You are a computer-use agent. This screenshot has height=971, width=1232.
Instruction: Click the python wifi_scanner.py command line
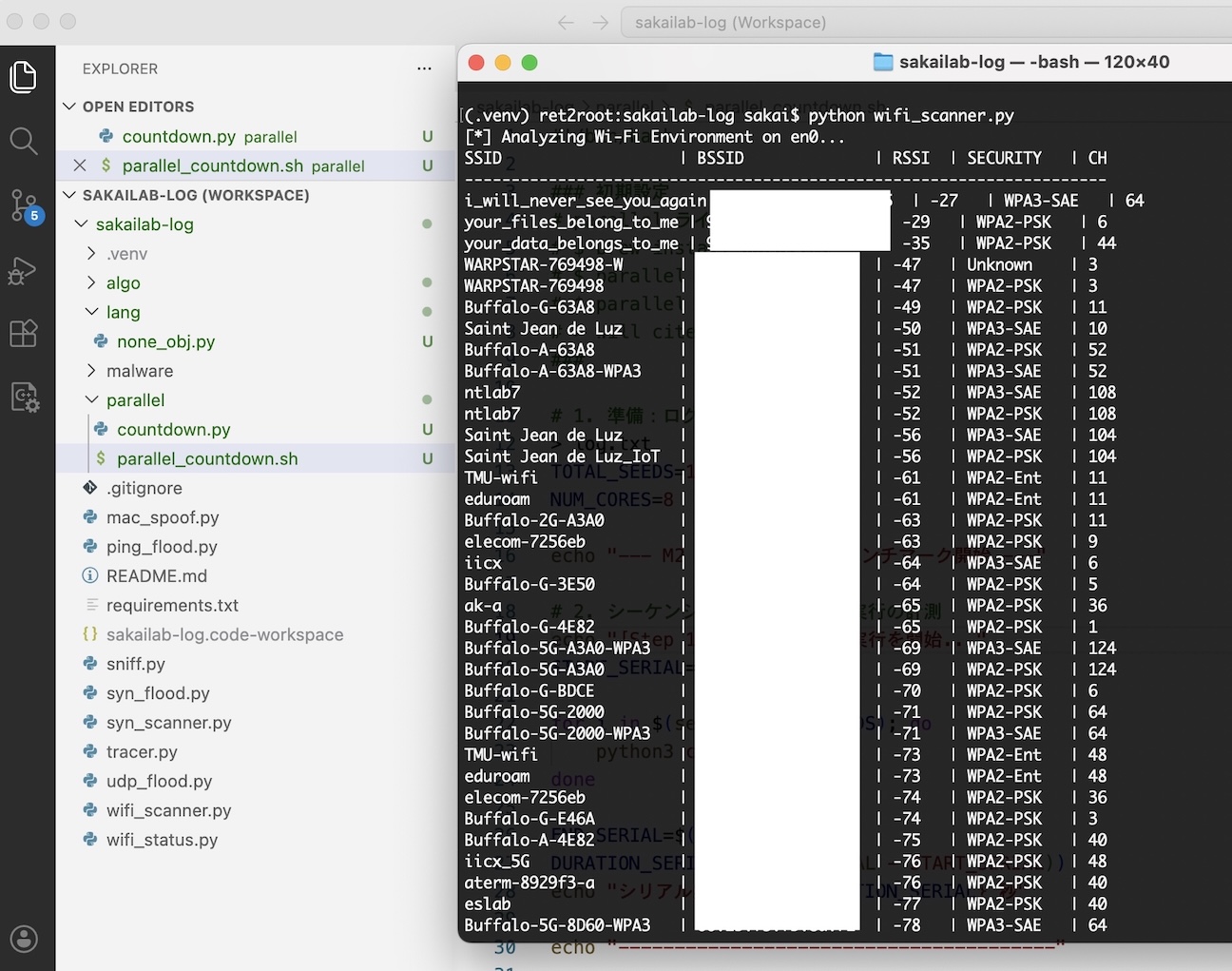point(911,115)
